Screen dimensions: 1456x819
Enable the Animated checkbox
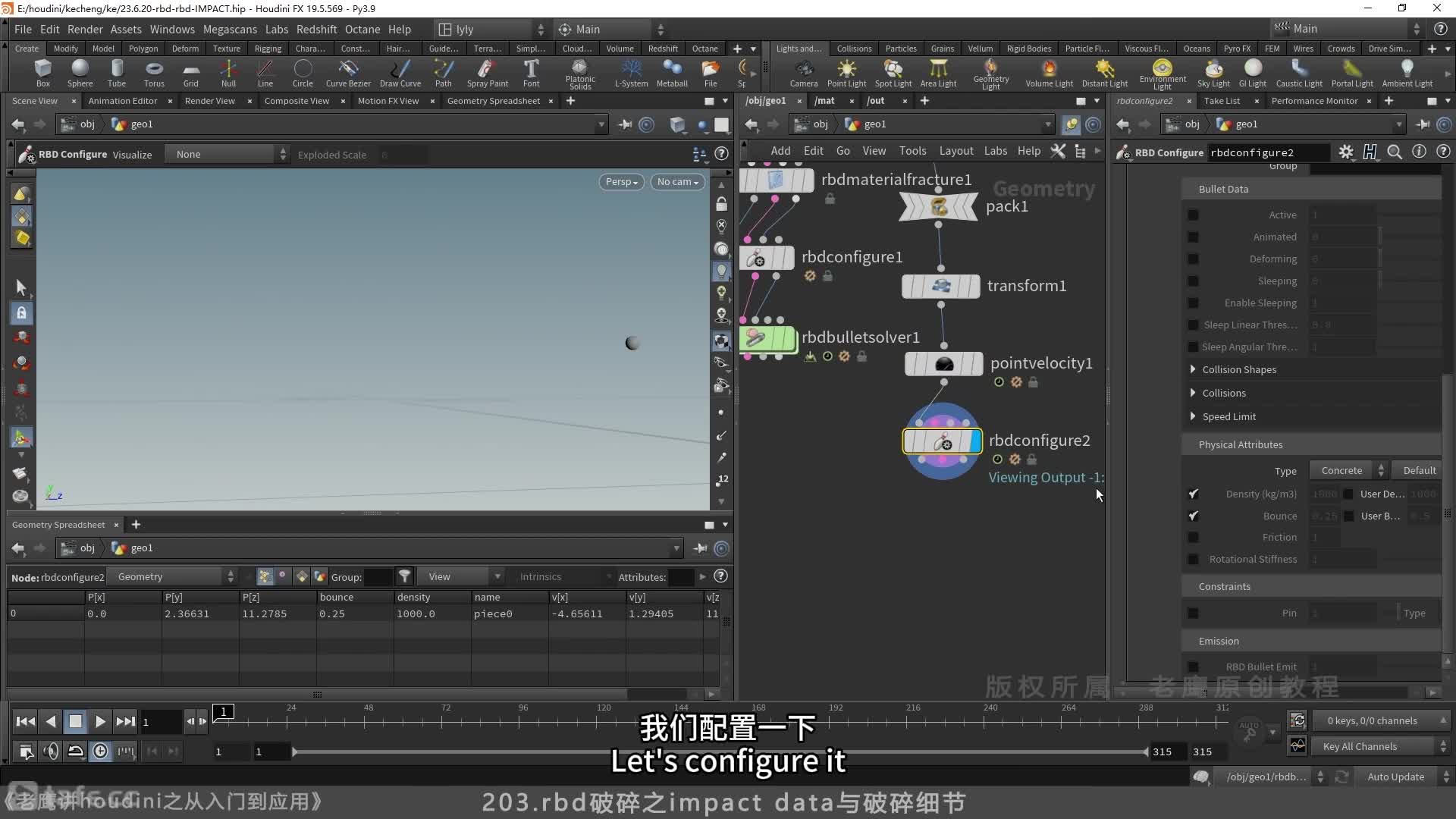pyautogui.click(x=1193, y=237)
